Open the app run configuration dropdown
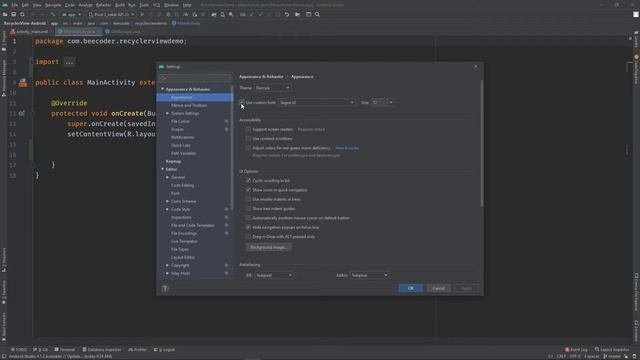The image size is (640, 360). tap(71, 14)
